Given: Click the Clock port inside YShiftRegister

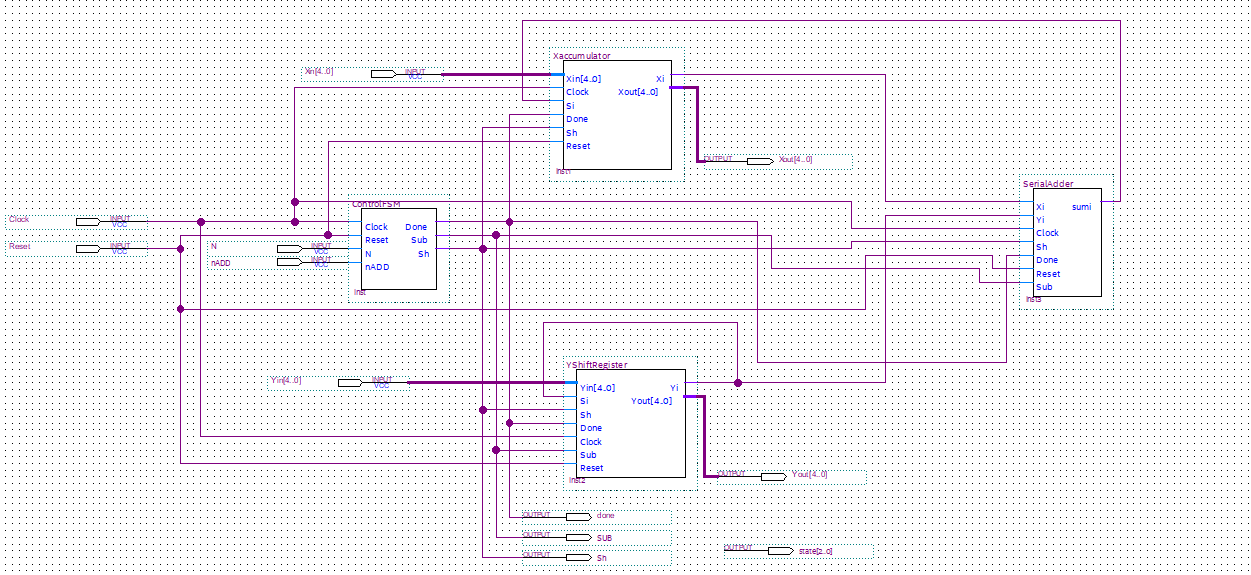Looking at the screenshot, I should click(591, 442).
